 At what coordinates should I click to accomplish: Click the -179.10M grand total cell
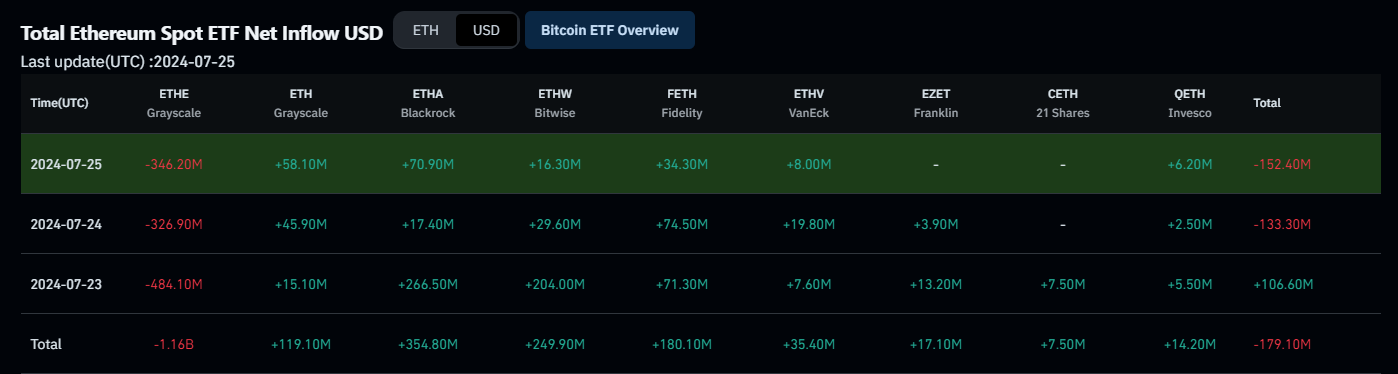point(1282,344)
